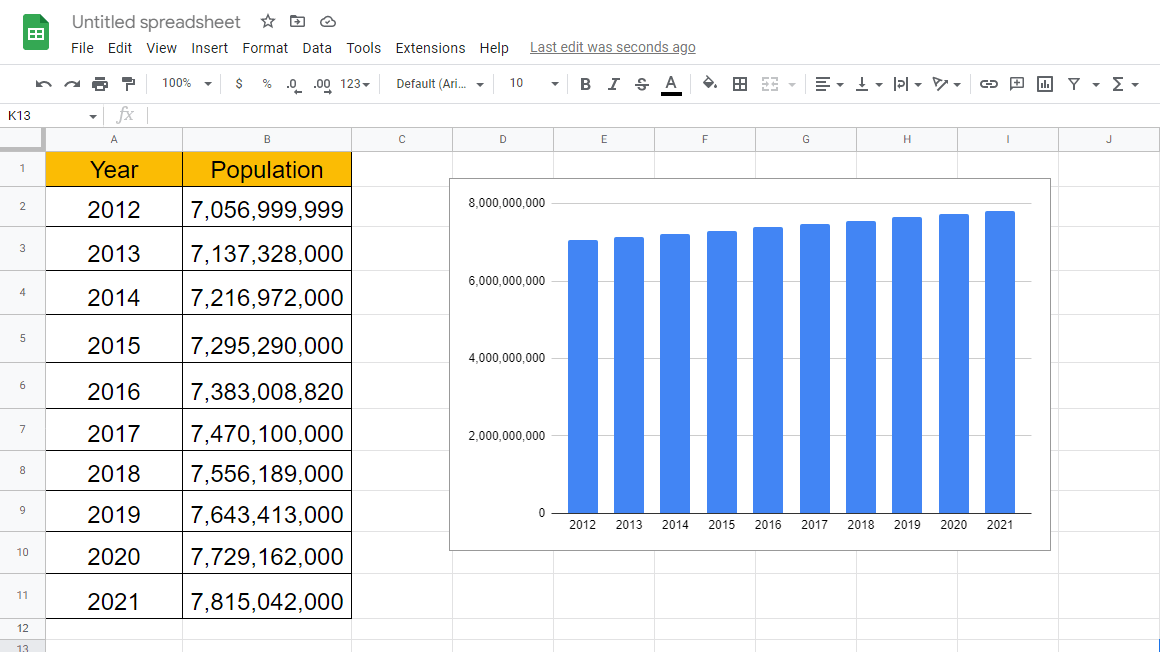Image resolution: width=1160 pixels, height=652 pixels.
Task: Click the Insert comment icon
Action: tap(1016, 84)
